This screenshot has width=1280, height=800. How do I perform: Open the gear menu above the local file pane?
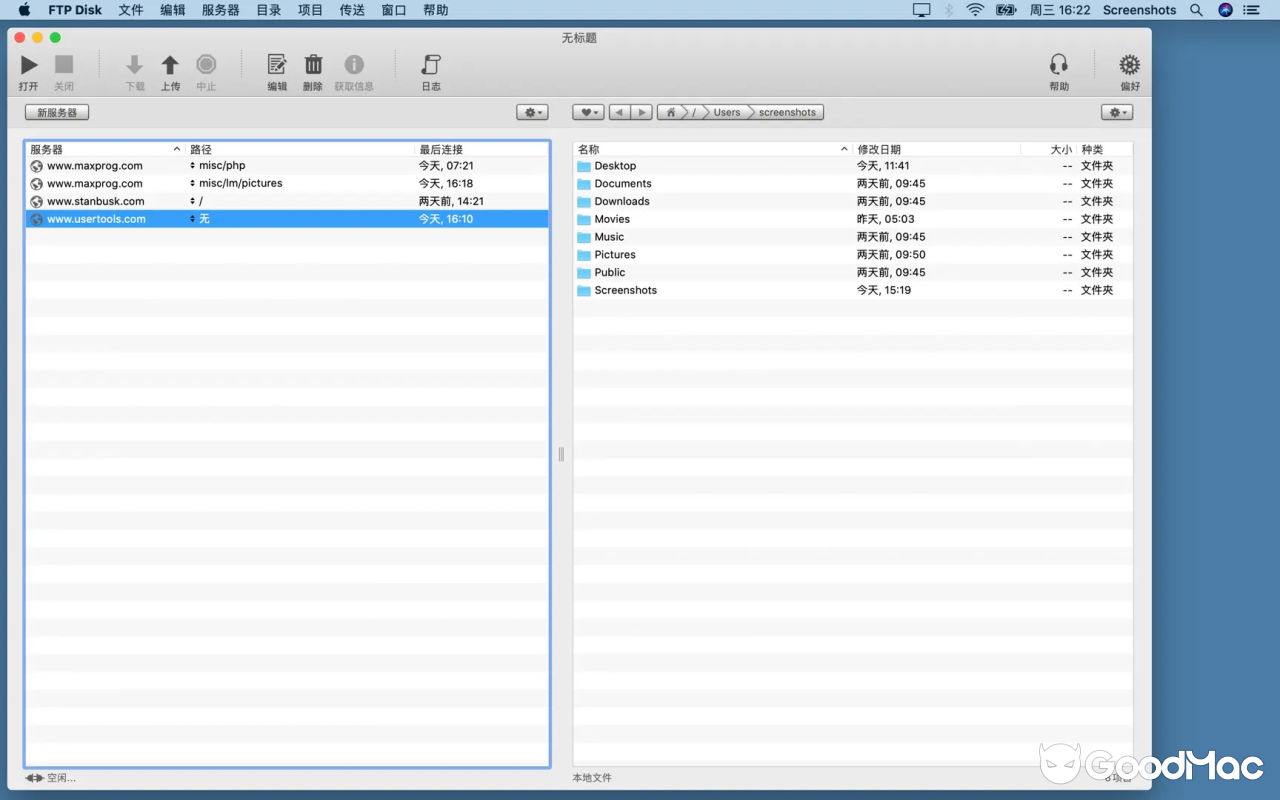[x=1116, y=112]
